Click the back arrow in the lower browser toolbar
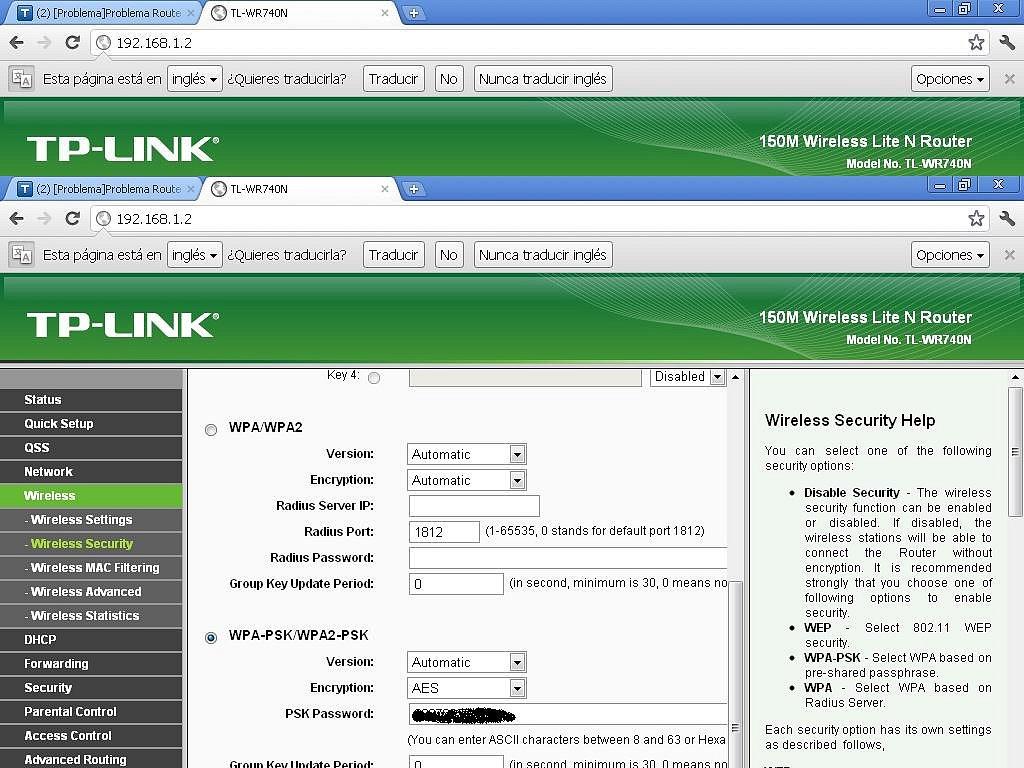The image size is (1024, 768). point(16,218)
